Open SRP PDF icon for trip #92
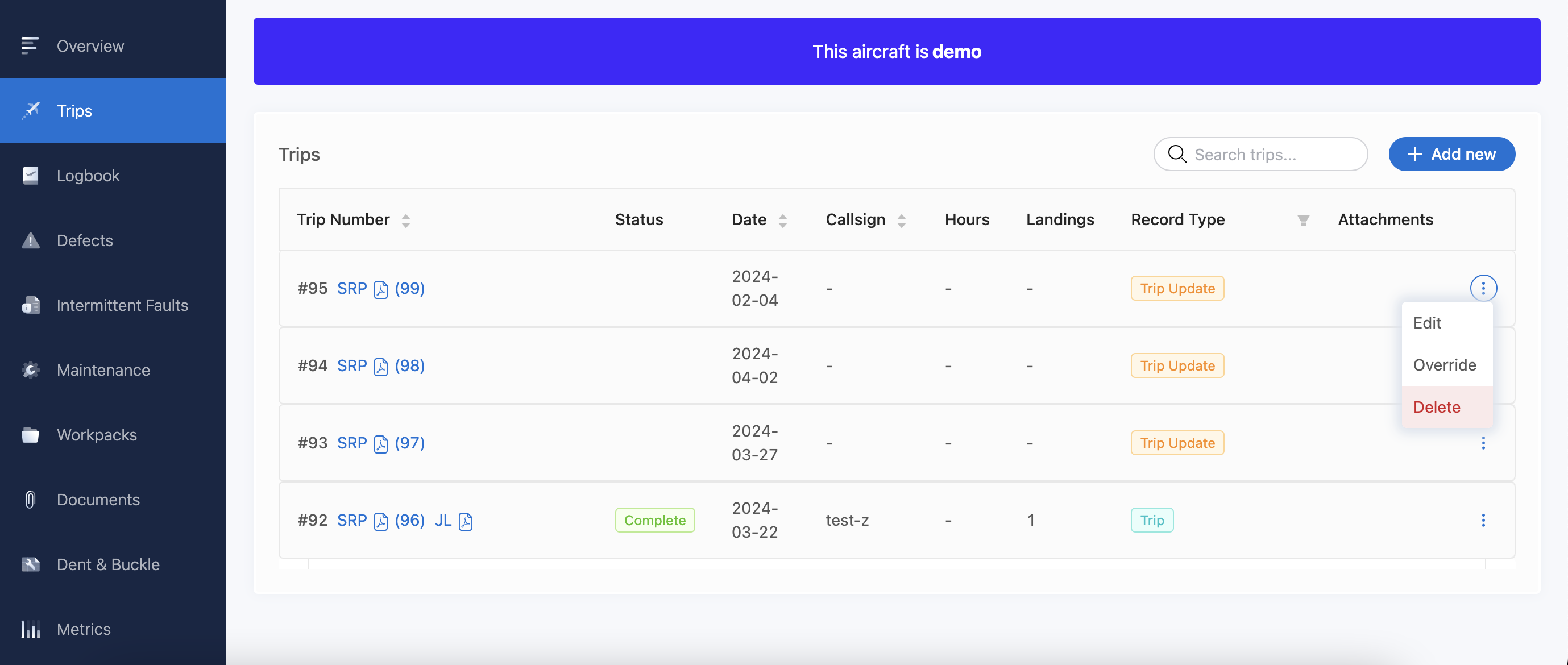 [380, 521]
